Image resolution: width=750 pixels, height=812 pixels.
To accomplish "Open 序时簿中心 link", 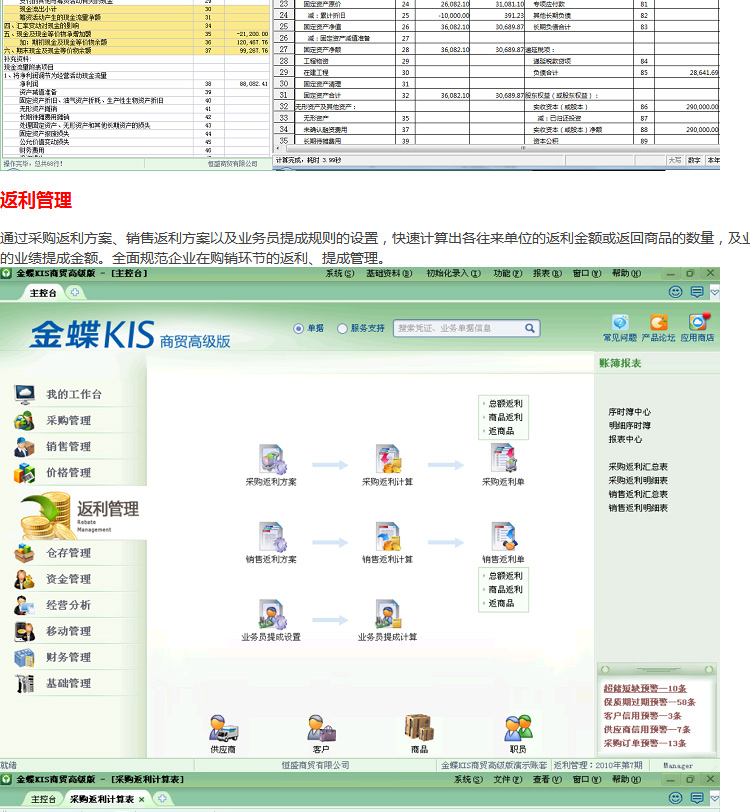I will click(629, 412).
